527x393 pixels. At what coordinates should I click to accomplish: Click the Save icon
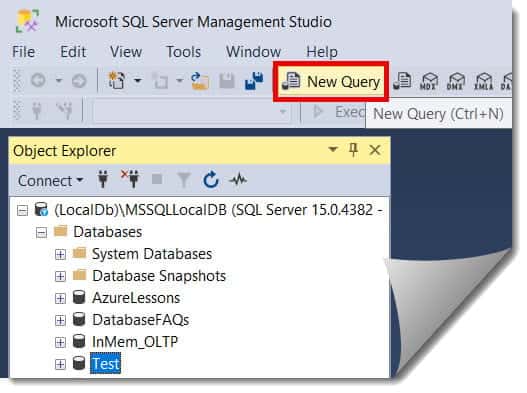227,81
